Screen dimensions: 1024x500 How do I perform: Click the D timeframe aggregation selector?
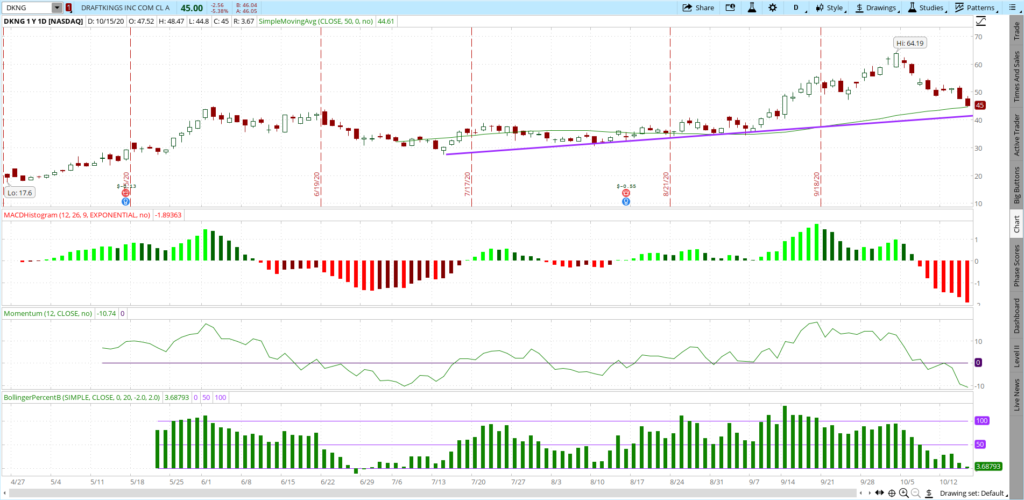tap(795, 7)
